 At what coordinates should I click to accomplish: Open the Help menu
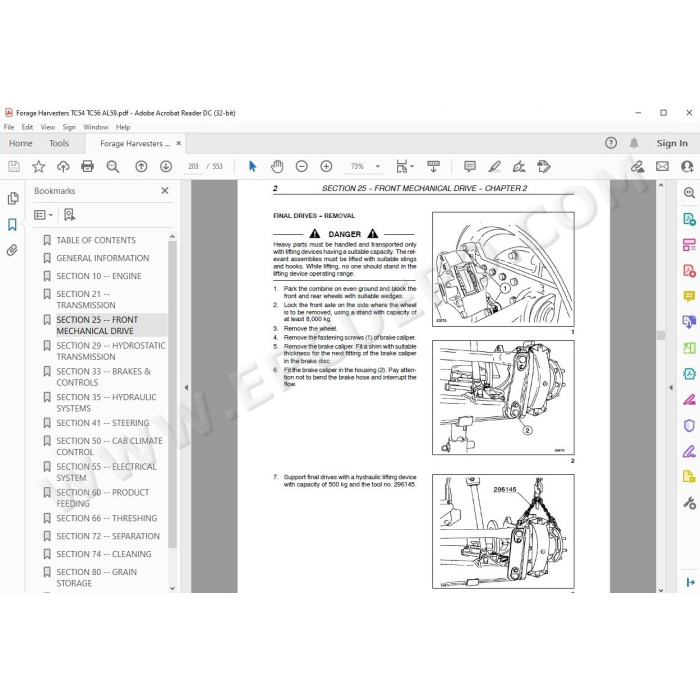(123, 127)
